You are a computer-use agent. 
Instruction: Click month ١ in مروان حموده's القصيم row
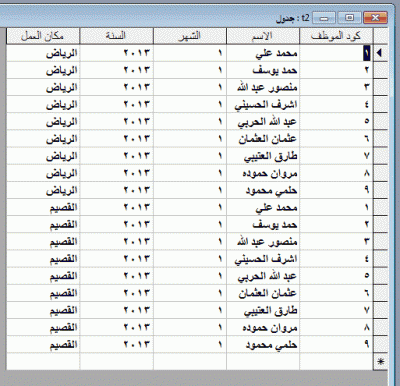(190, 328)
